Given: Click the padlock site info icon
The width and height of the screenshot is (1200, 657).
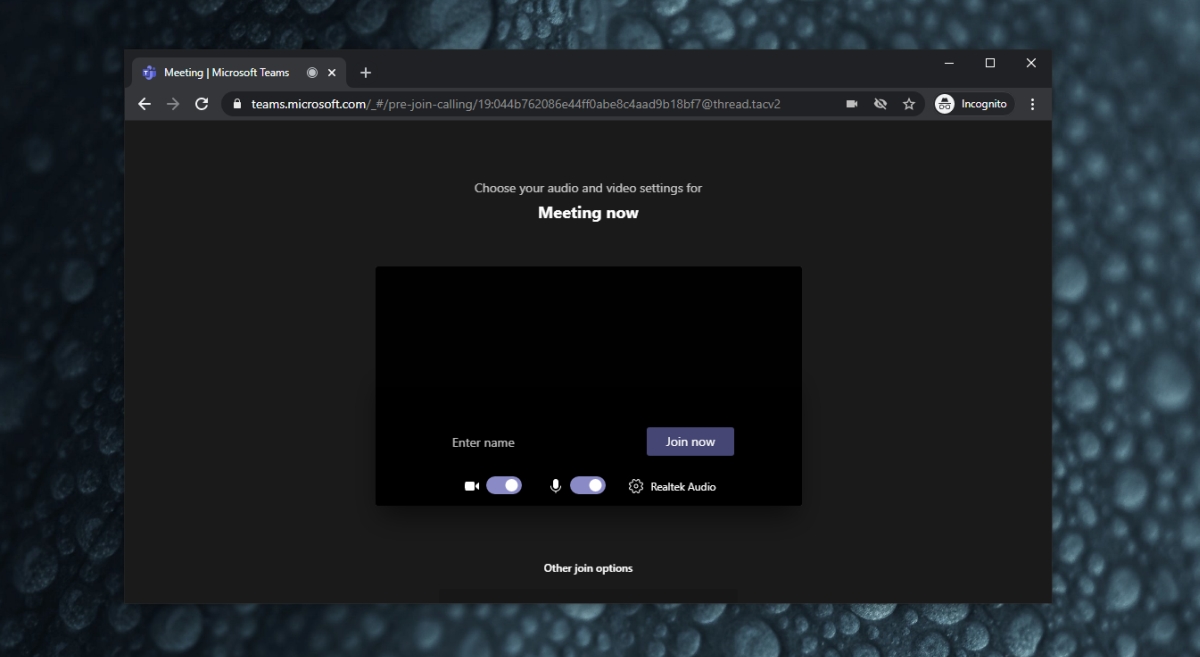Looking at the screenshot, I should click(237, 104).
